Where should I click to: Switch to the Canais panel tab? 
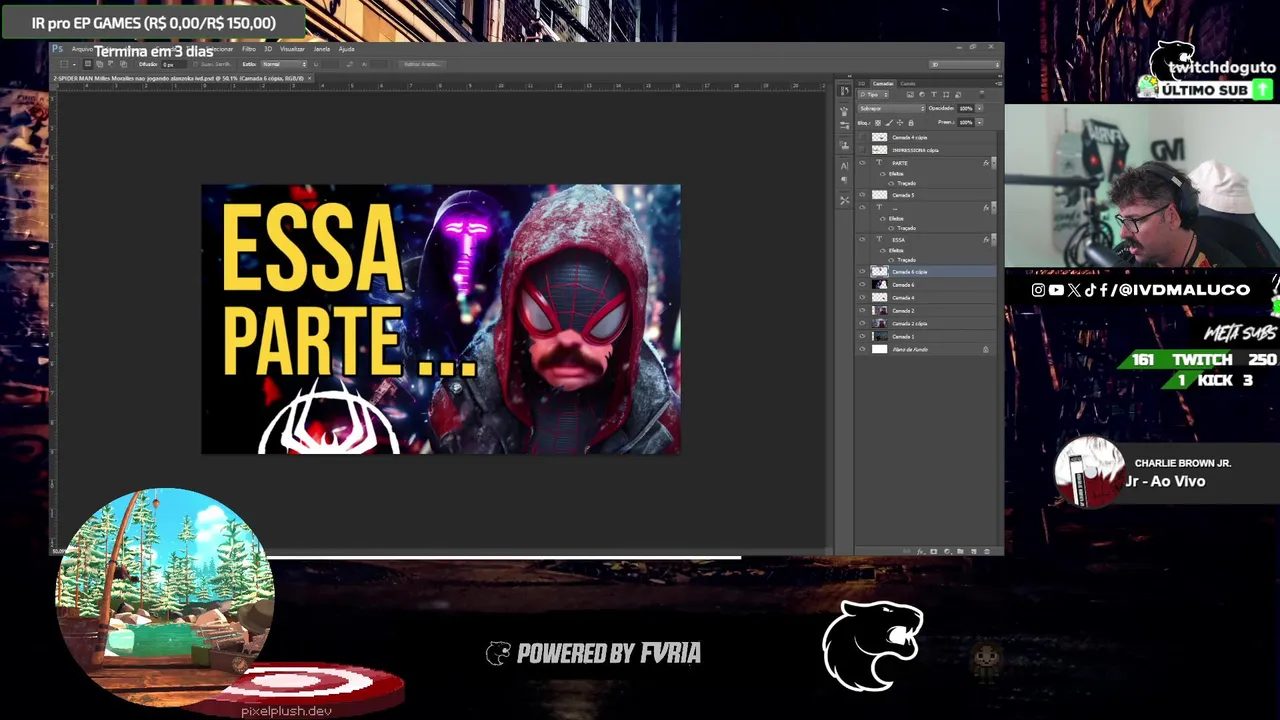pos(908,84)
